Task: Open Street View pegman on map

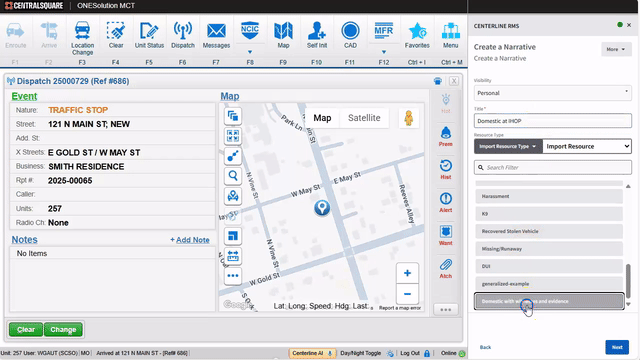Action: [x=409, y=118]
